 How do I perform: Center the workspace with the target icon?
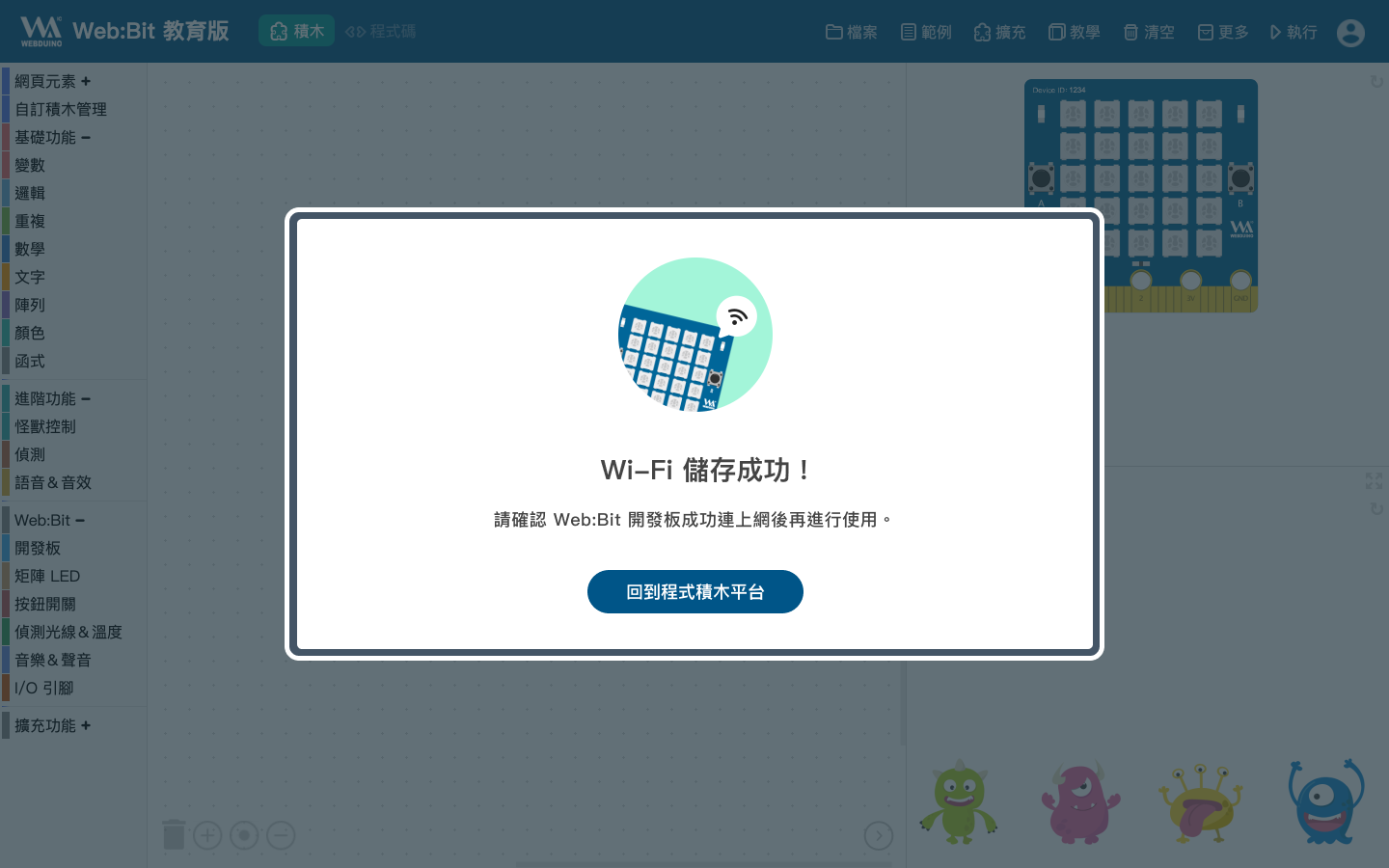tap(244, 835)
